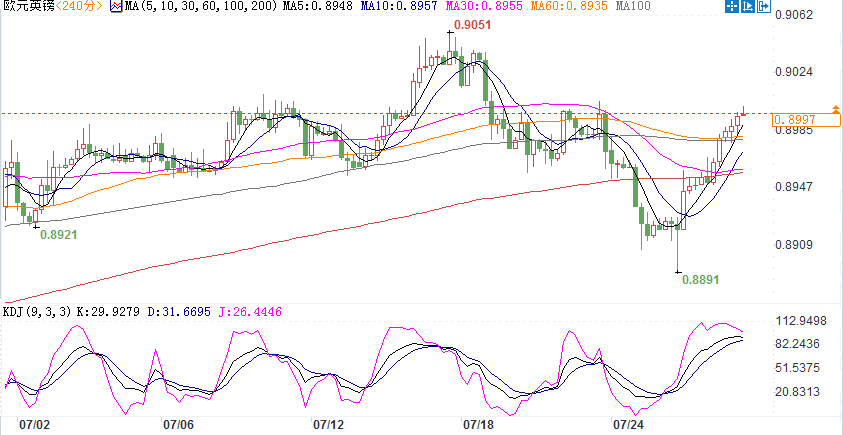Click the orange current price marker 0.8997

click(795, 120)
